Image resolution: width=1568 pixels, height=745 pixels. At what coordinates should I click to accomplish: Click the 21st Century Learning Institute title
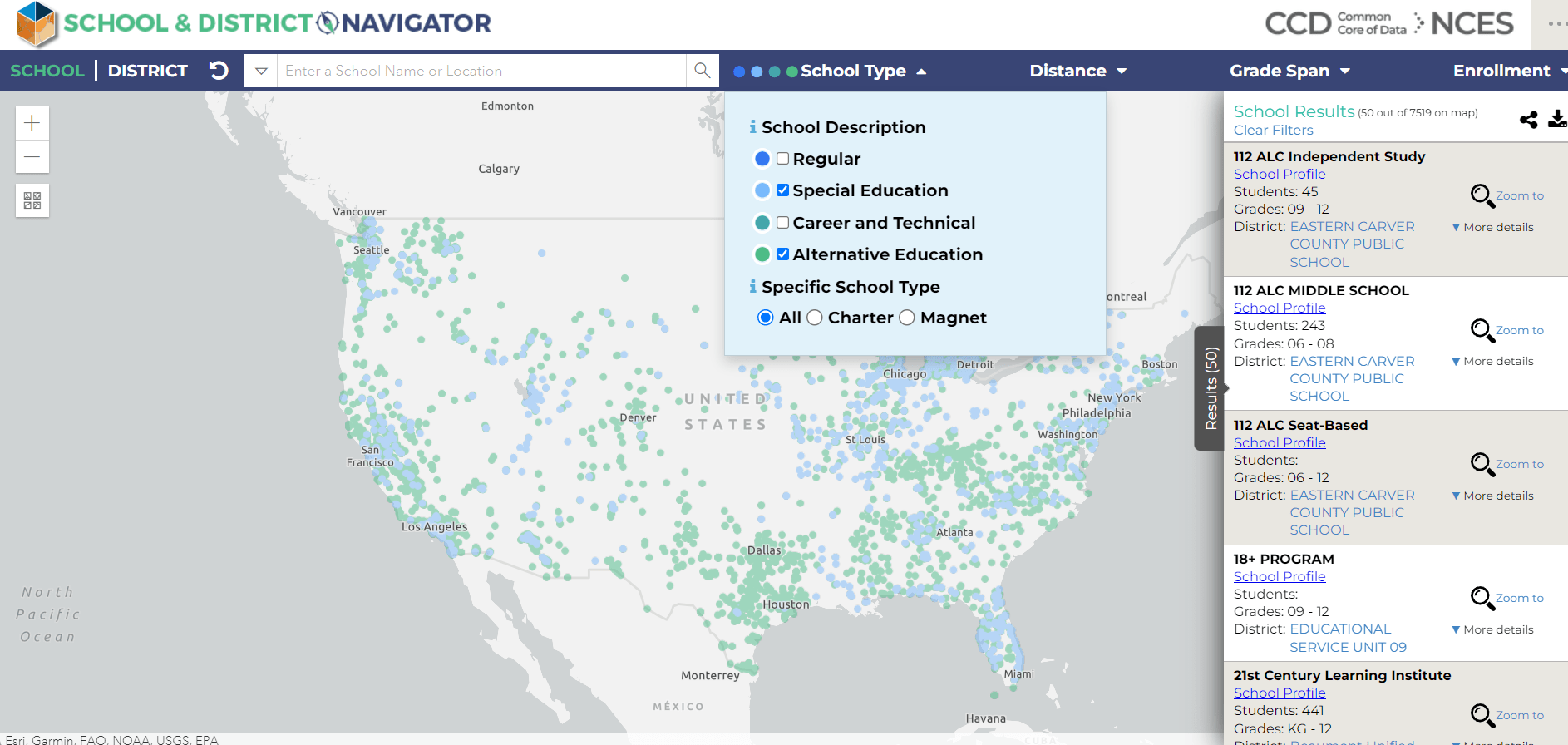tap(1342, 675)
